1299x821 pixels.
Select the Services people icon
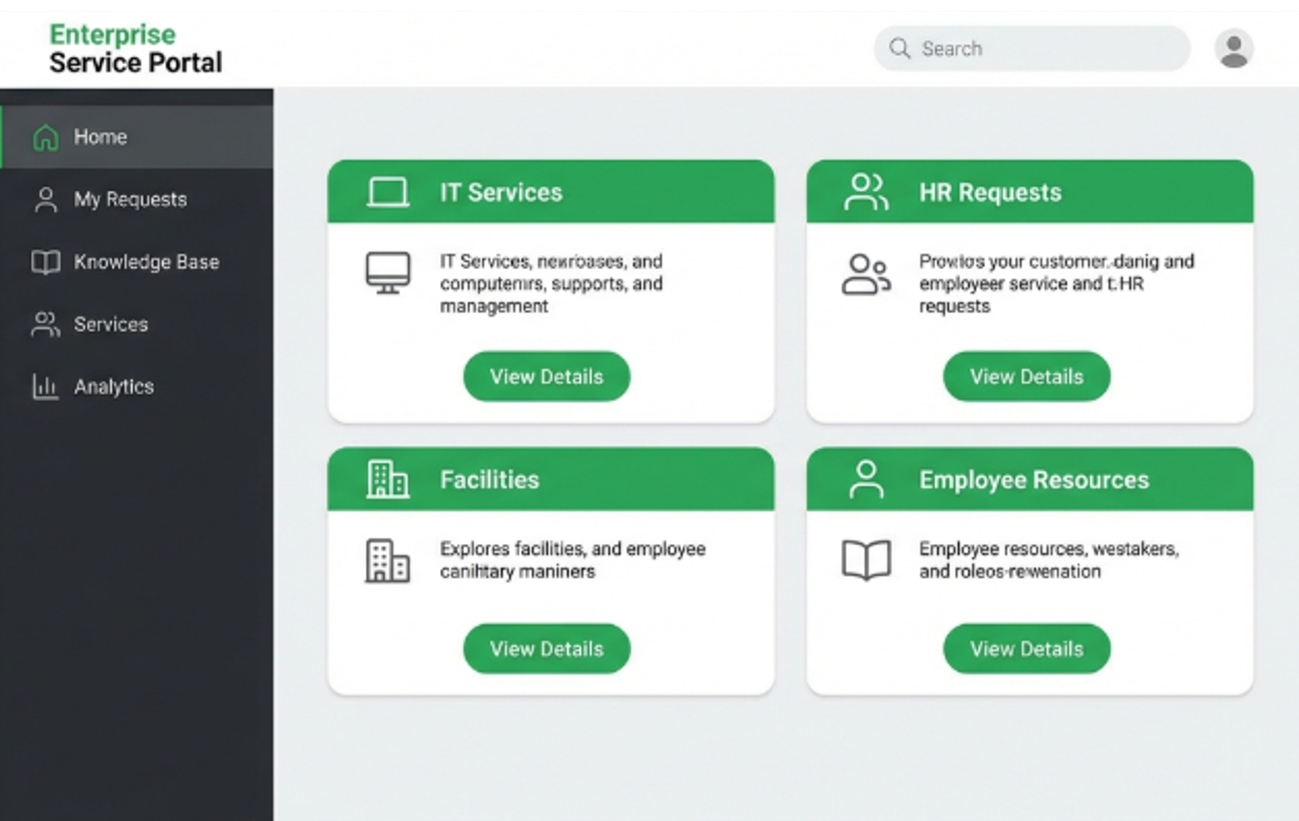pyautogui.click(x=45, y=323)
